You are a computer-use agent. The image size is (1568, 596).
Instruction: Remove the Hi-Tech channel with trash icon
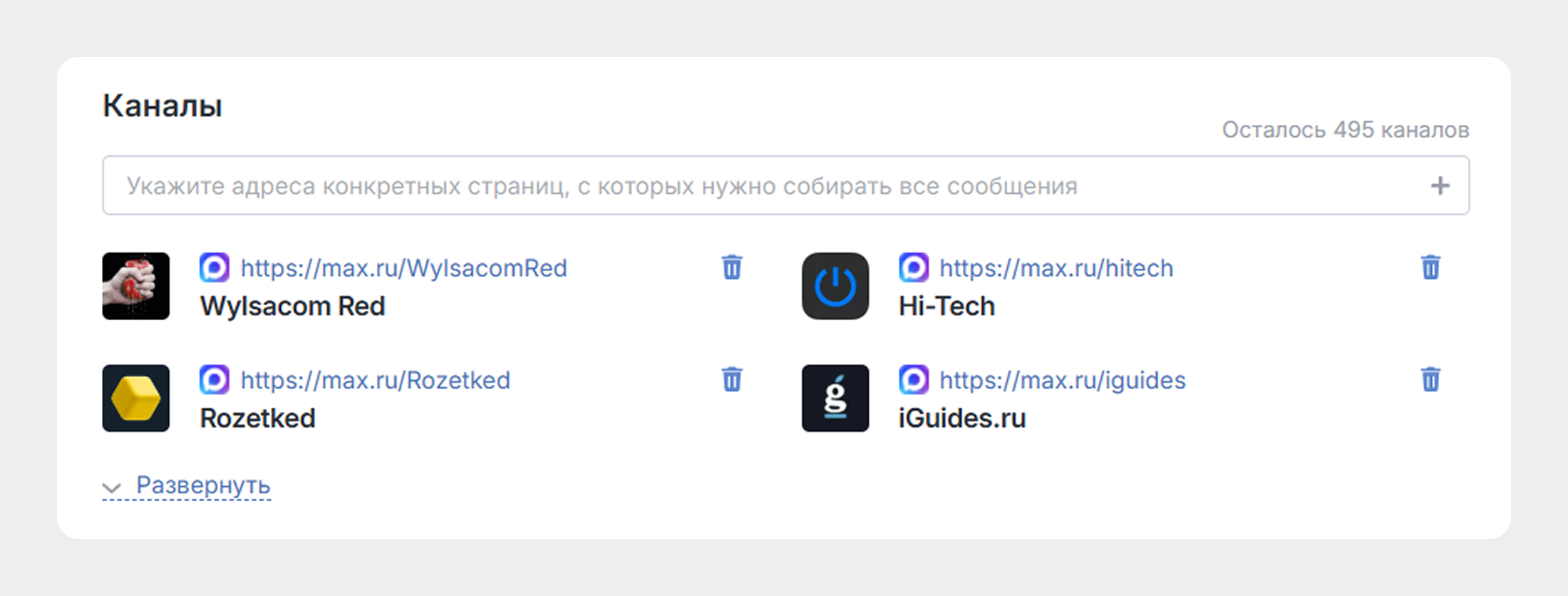point(1430,267)
